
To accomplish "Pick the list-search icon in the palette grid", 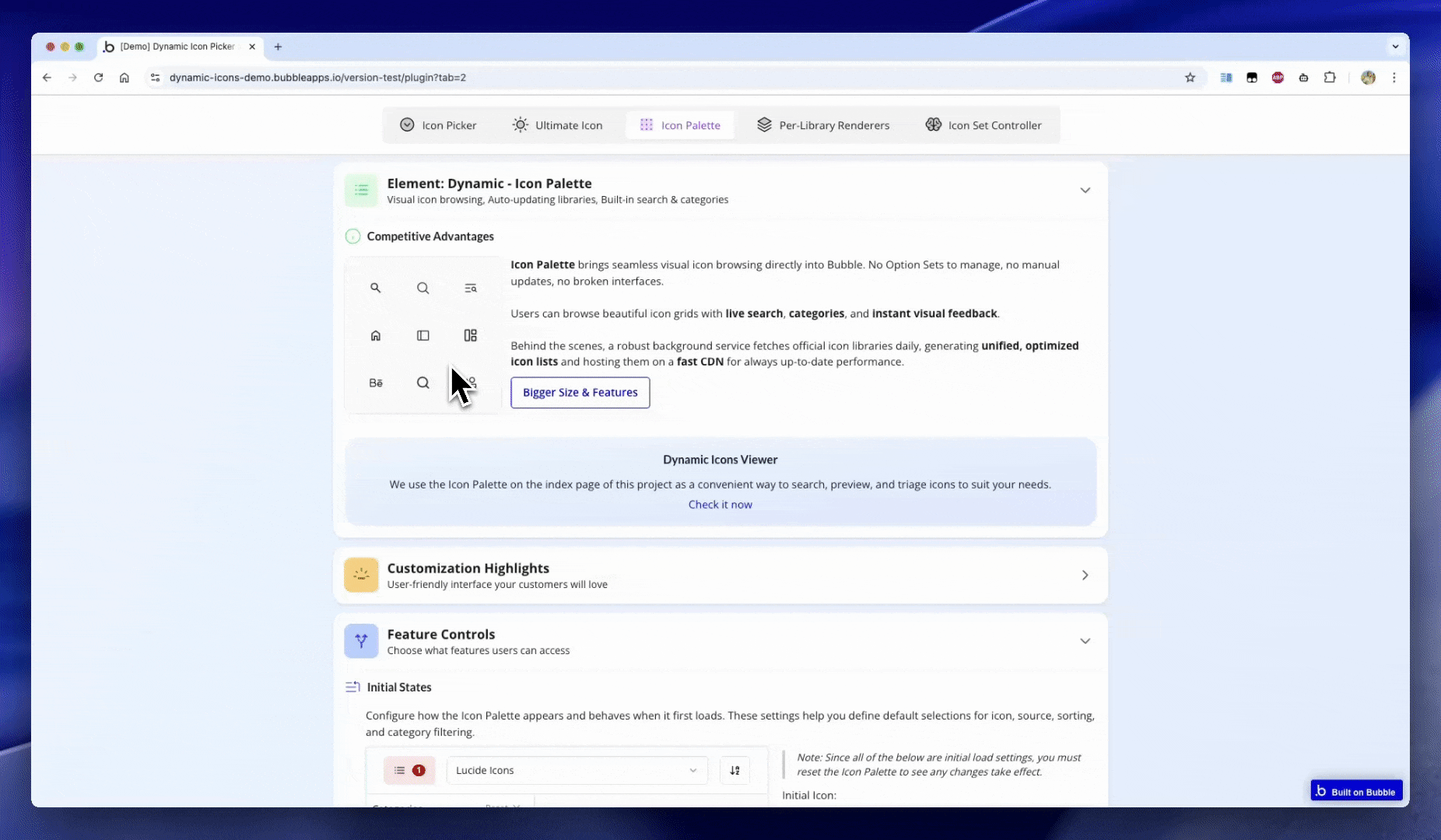I will point(471,288).
